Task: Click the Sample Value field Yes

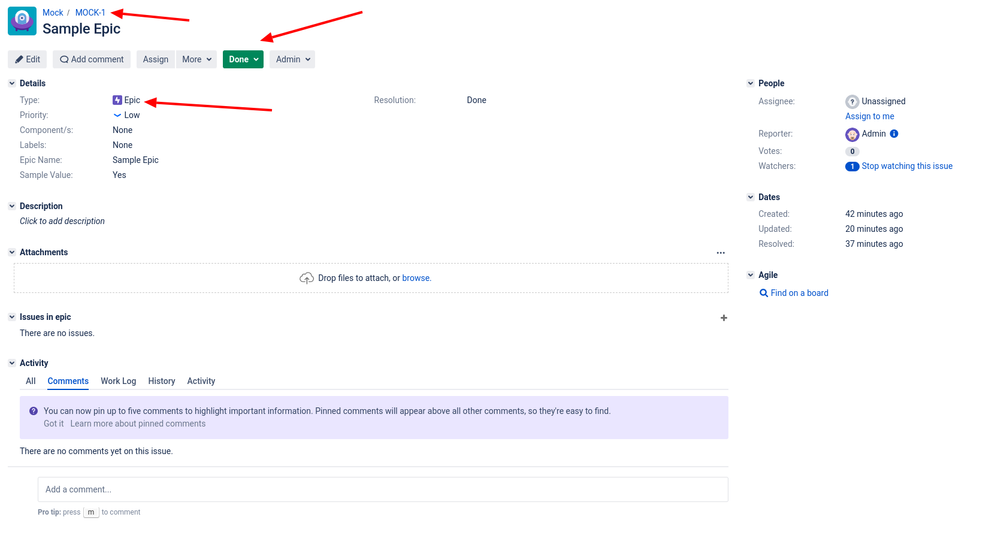Action: tap(120, 175)
